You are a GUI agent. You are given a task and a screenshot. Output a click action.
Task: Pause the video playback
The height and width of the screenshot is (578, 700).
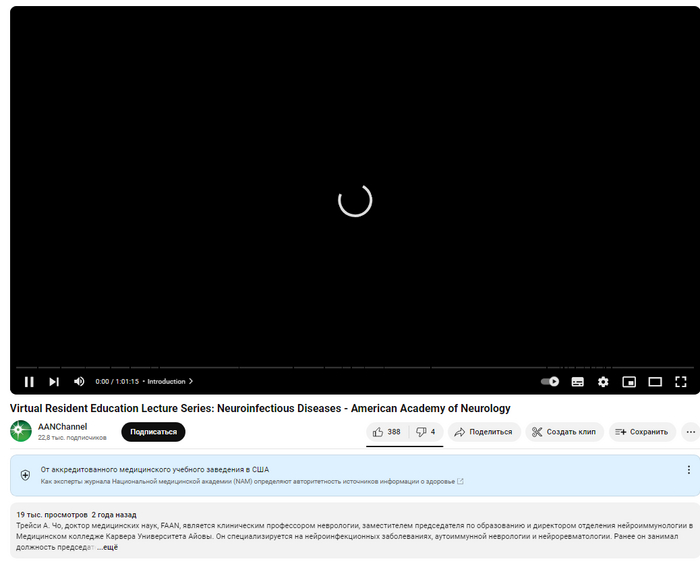[29, 382]
